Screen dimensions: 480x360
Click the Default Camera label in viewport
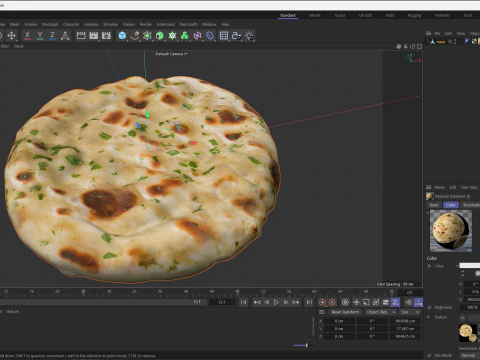(x=170, y=54)
